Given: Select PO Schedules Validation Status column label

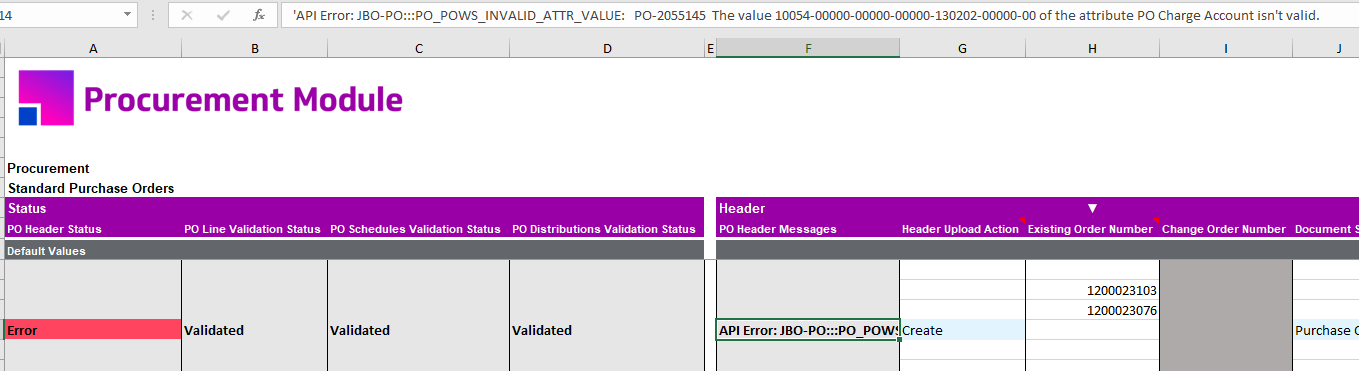Looking at the screenshot, I should pyautogui.click(x=415, y=229).
